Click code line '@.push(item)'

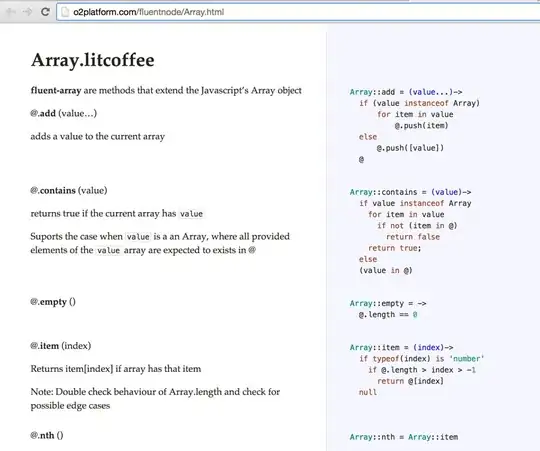coord(422,125)
